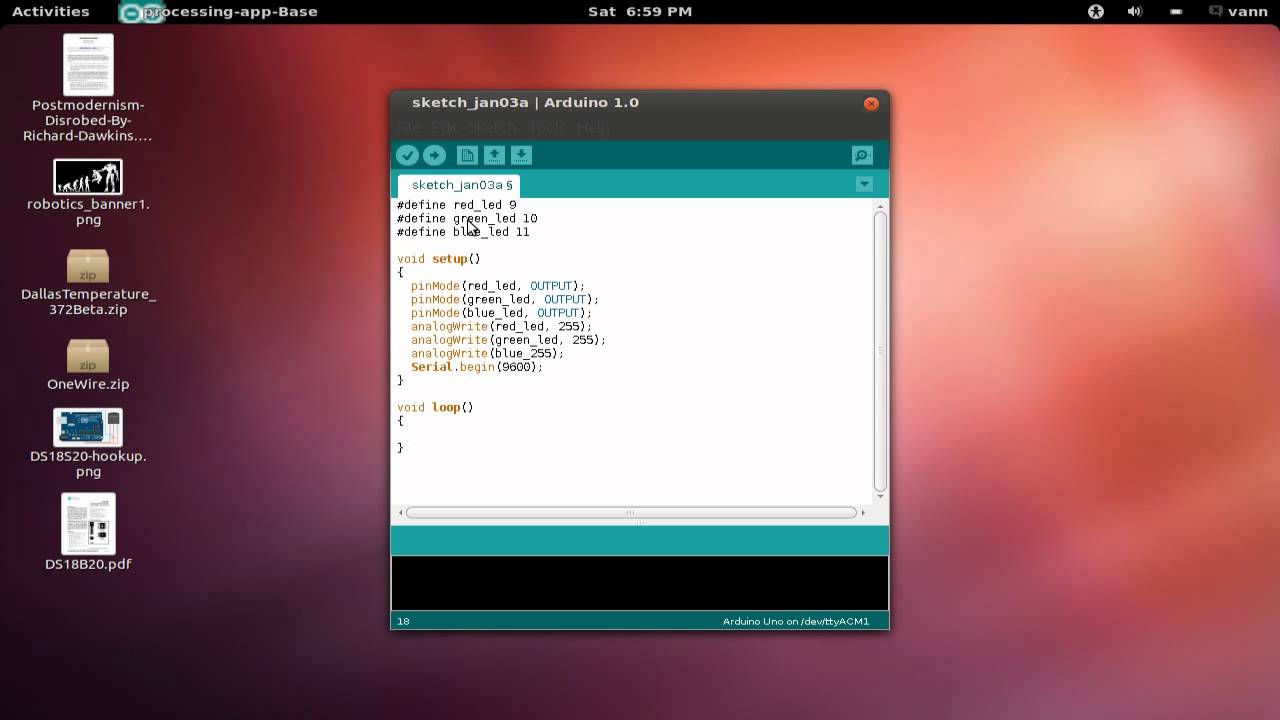Screen dimensions: 1280x720
Task: Click 'pinMode(blue_led, OUTPUT);' line
Action: (502, 313)
